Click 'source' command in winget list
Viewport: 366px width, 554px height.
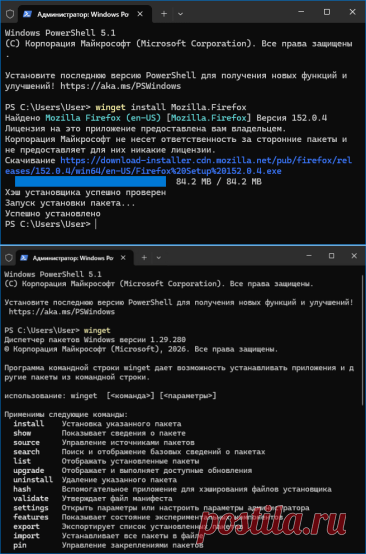pos(26,442)
